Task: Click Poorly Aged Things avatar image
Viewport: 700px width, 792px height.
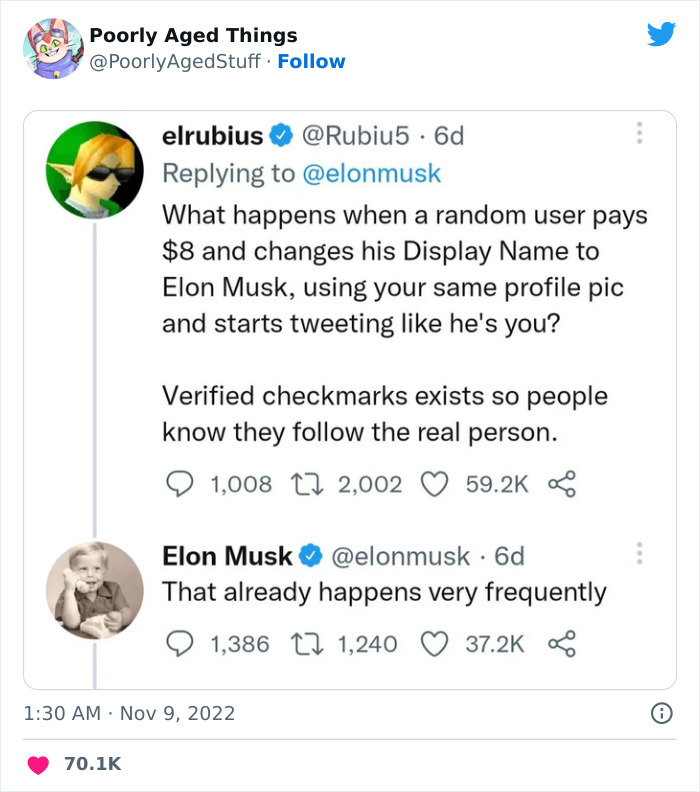Action: (x=50, y=48)
